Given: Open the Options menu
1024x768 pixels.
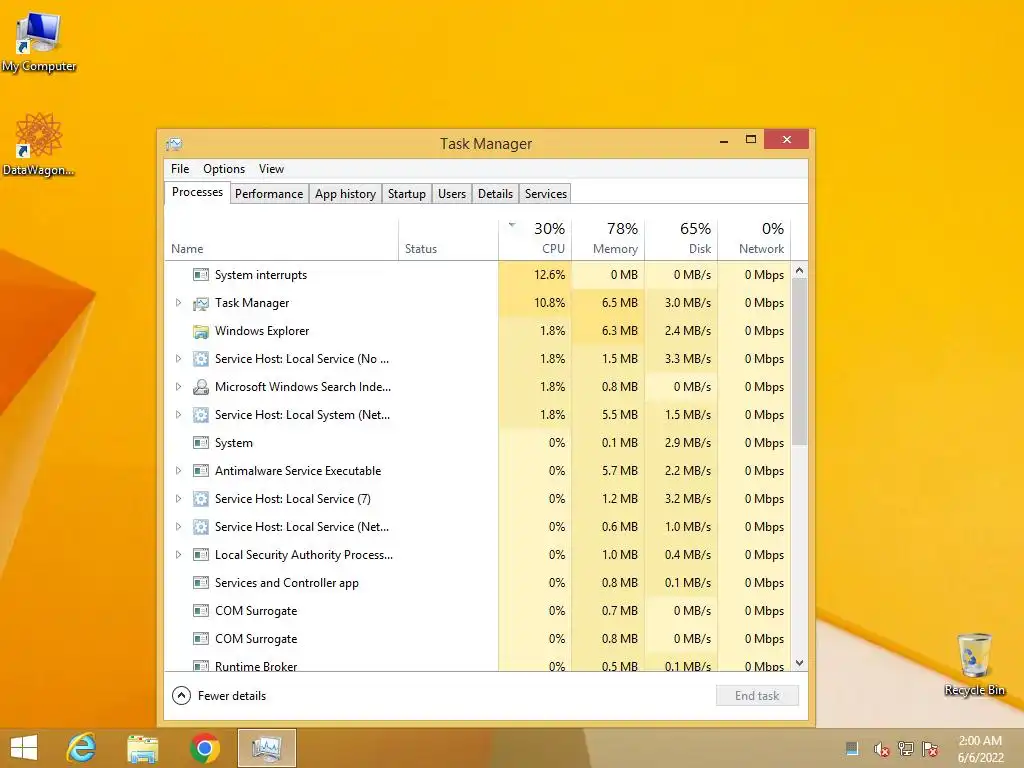Looking at the screenshot, I should 224,168.
